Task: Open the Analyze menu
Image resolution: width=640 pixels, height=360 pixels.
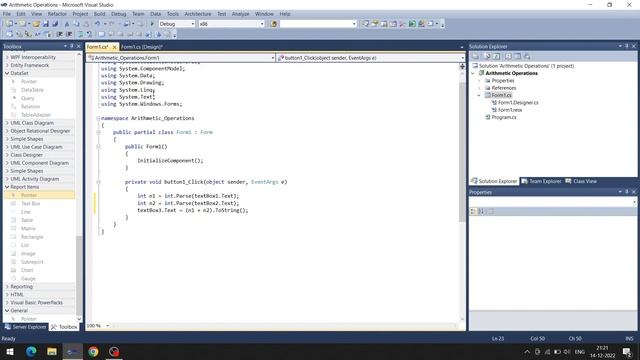Action: point(240,14)
